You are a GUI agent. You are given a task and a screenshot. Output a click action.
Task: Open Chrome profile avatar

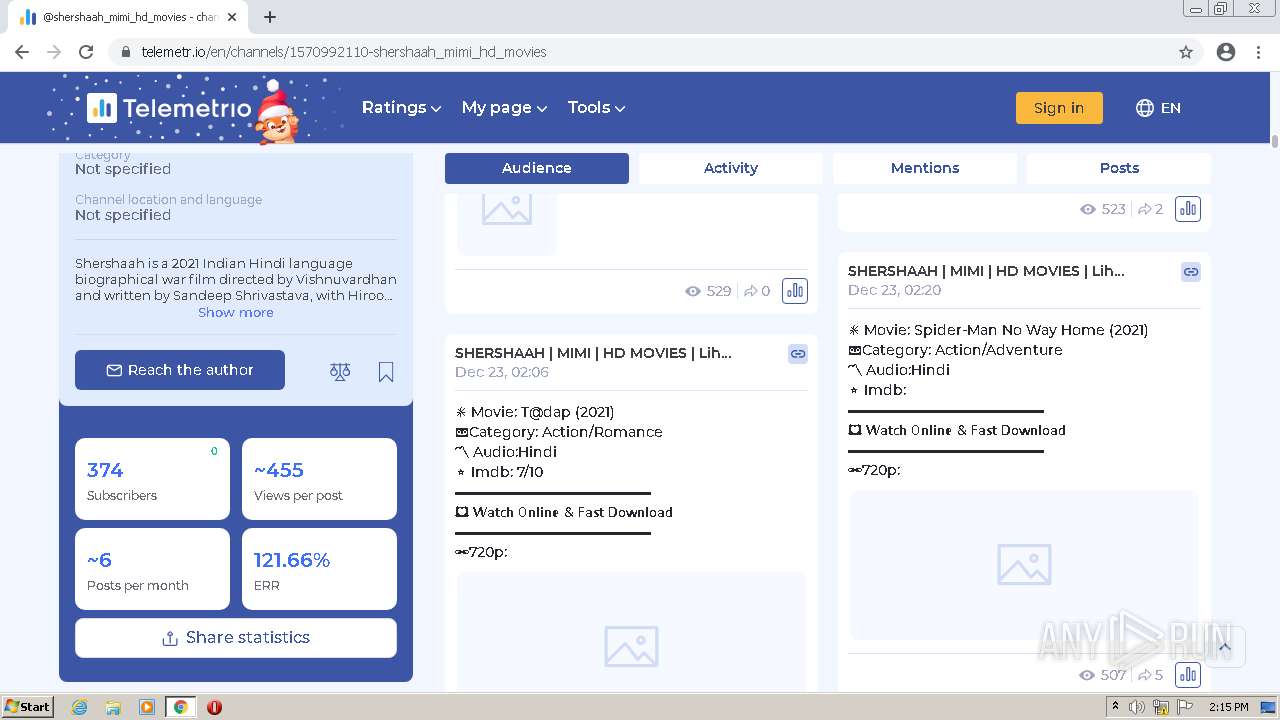[1226, 52]
